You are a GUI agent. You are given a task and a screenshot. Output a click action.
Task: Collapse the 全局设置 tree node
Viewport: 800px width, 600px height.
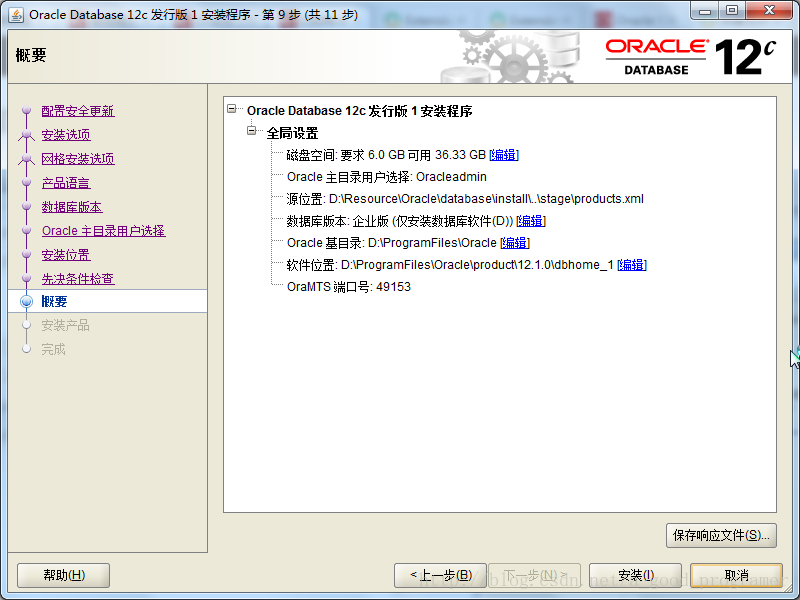point(252,131)
